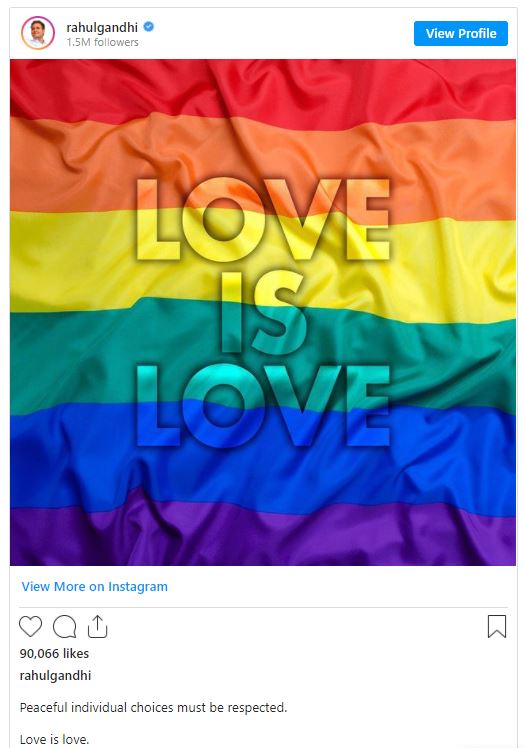Click the top LOVE word in the image
Viewport: 524px width, 748px height.
263,219
